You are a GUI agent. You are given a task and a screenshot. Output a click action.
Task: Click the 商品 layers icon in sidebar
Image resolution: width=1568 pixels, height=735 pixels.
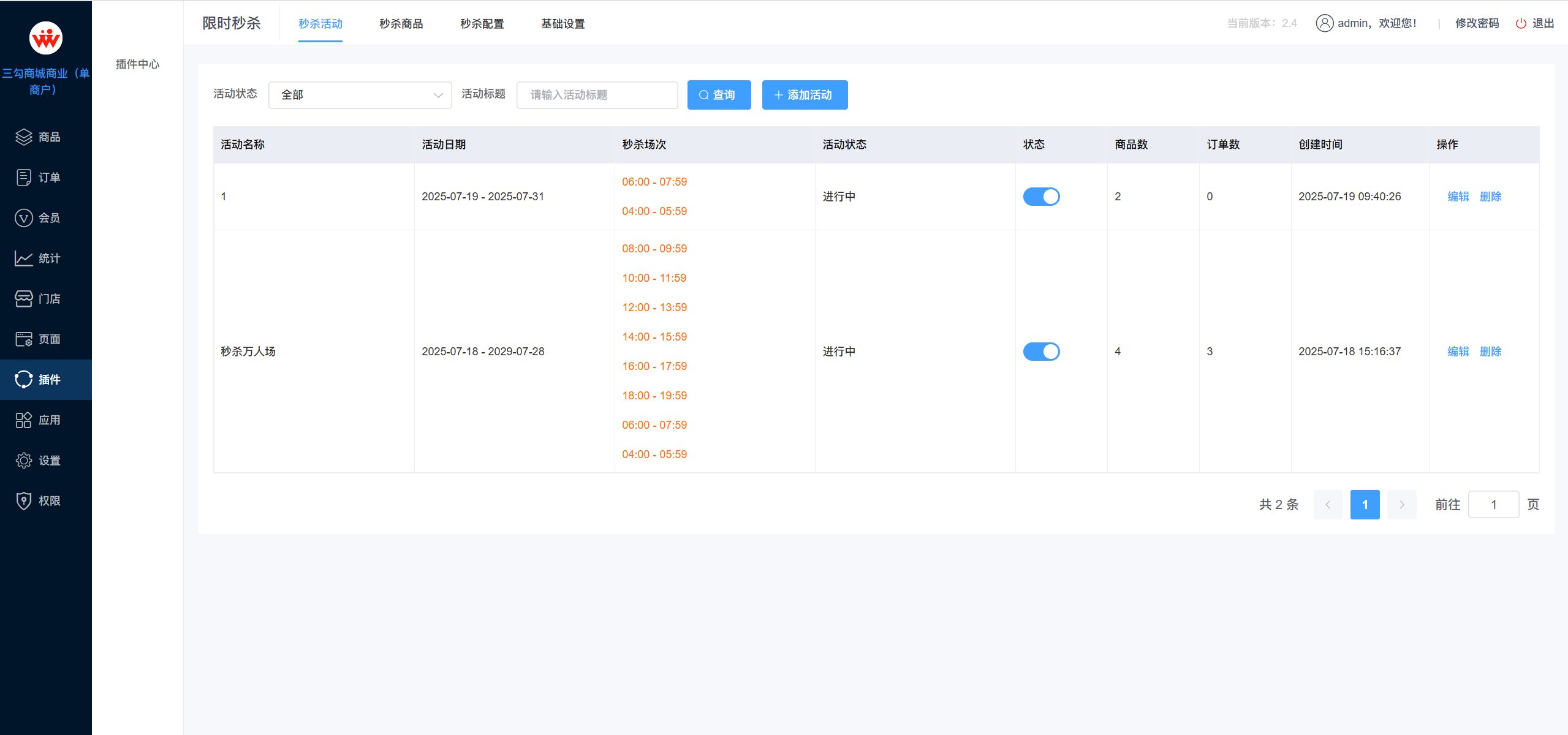click(x=23, y=137)
